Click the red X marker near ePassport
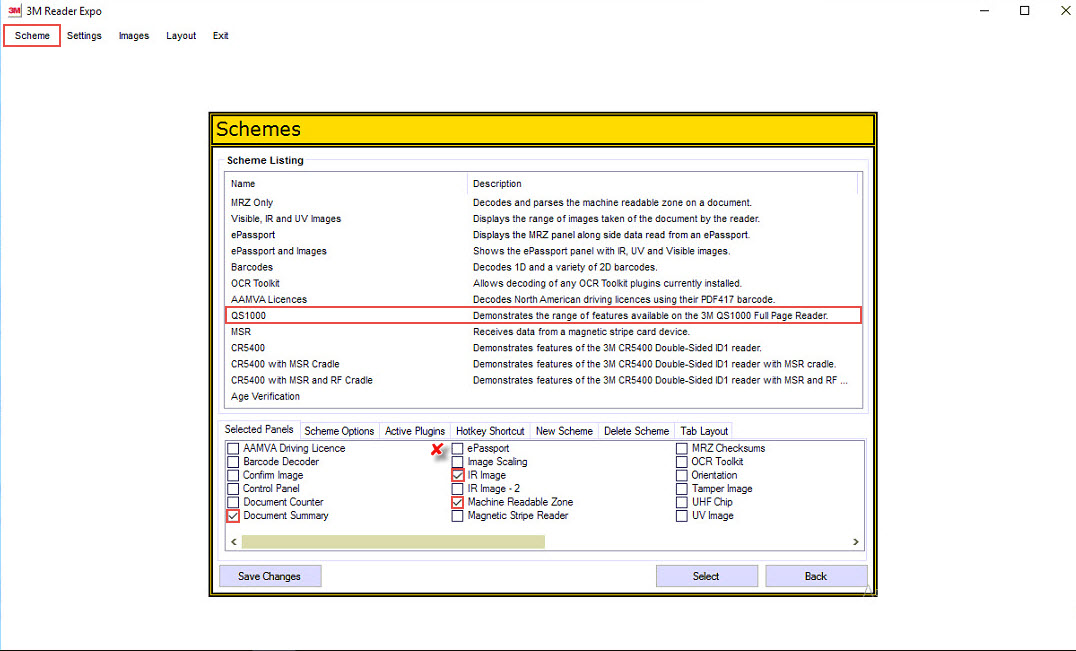The height and width of the screenshot is (651, 1076). tap(437, 451)
